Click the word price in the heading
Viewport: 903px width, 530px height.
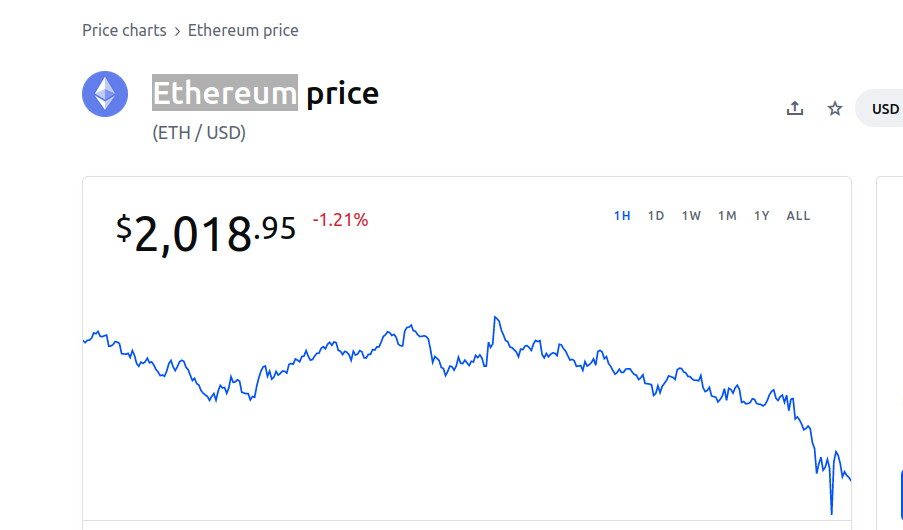(x=342, y=94)
